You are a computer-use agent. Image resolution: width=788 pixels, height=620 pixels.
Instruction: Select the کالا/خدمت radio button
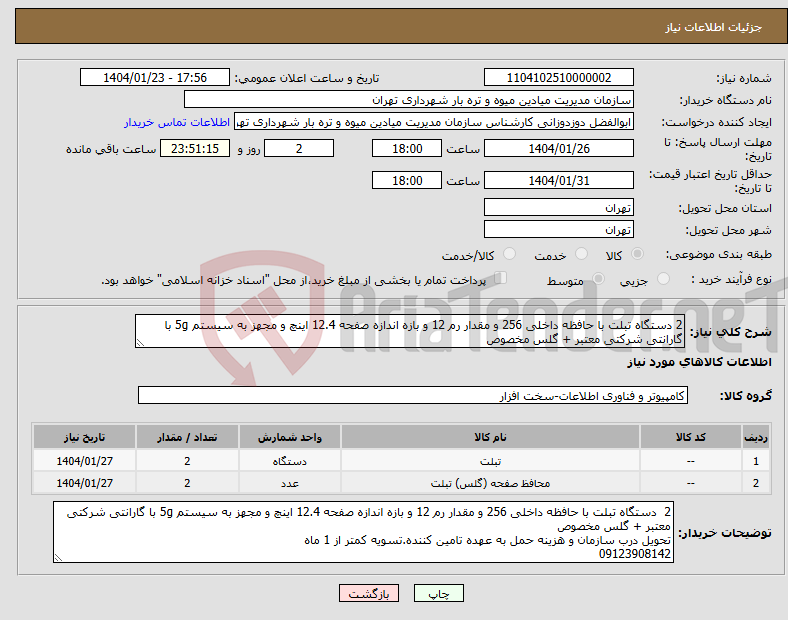point(510,254)
